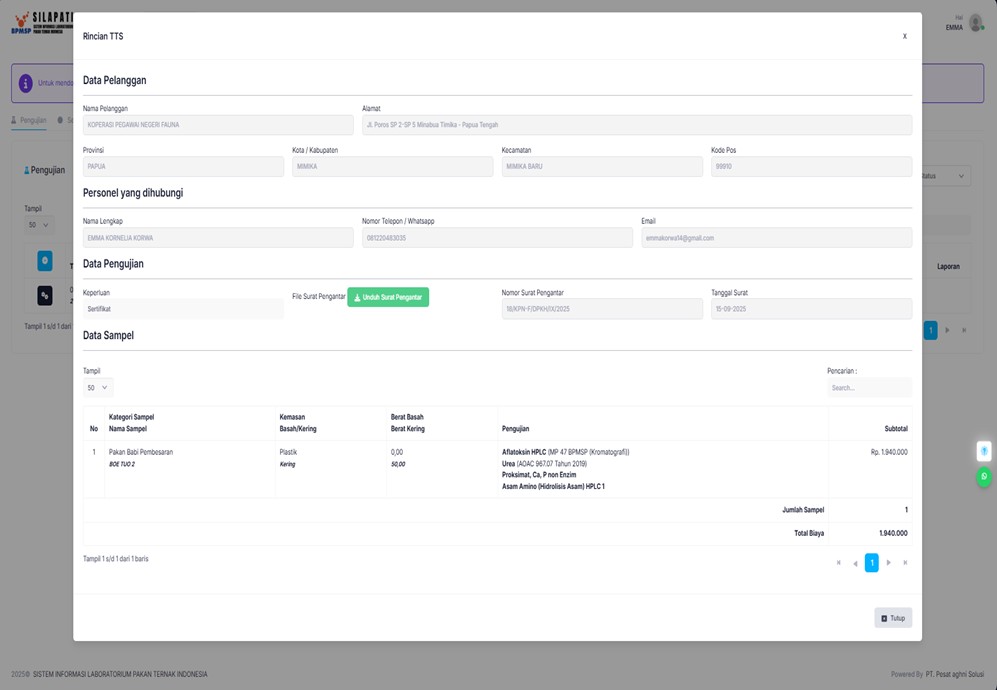This screenshot has height=690, width=997.
Task: Go to next page in sample table pagination
Action: 888,563
